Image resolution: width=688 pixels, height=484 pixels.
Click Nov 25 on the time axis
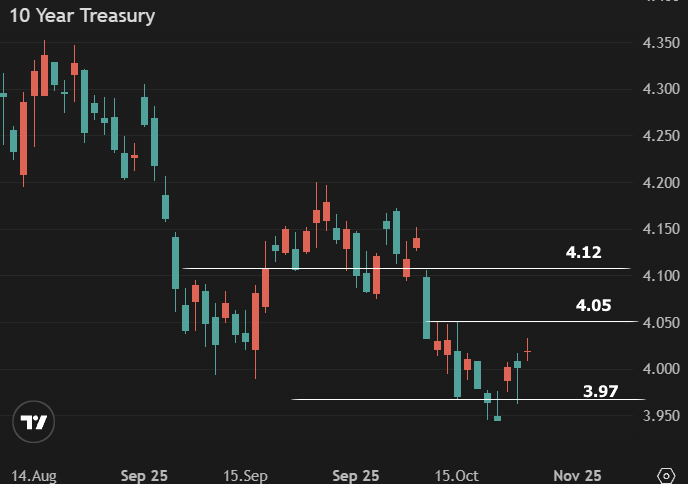pos(577,474)
